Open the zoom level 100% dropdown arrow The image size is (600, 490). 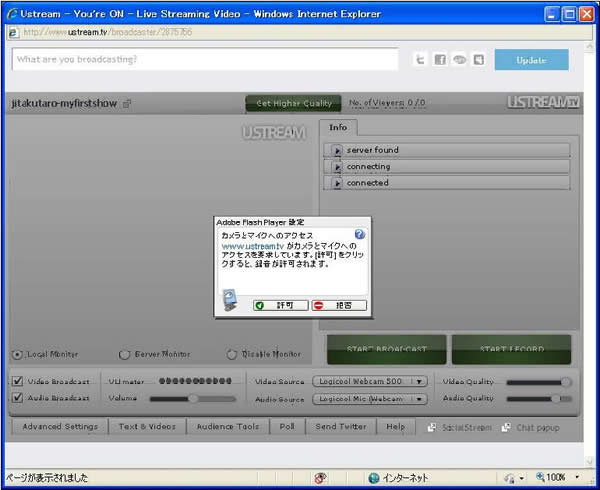(x=577, y=477)
